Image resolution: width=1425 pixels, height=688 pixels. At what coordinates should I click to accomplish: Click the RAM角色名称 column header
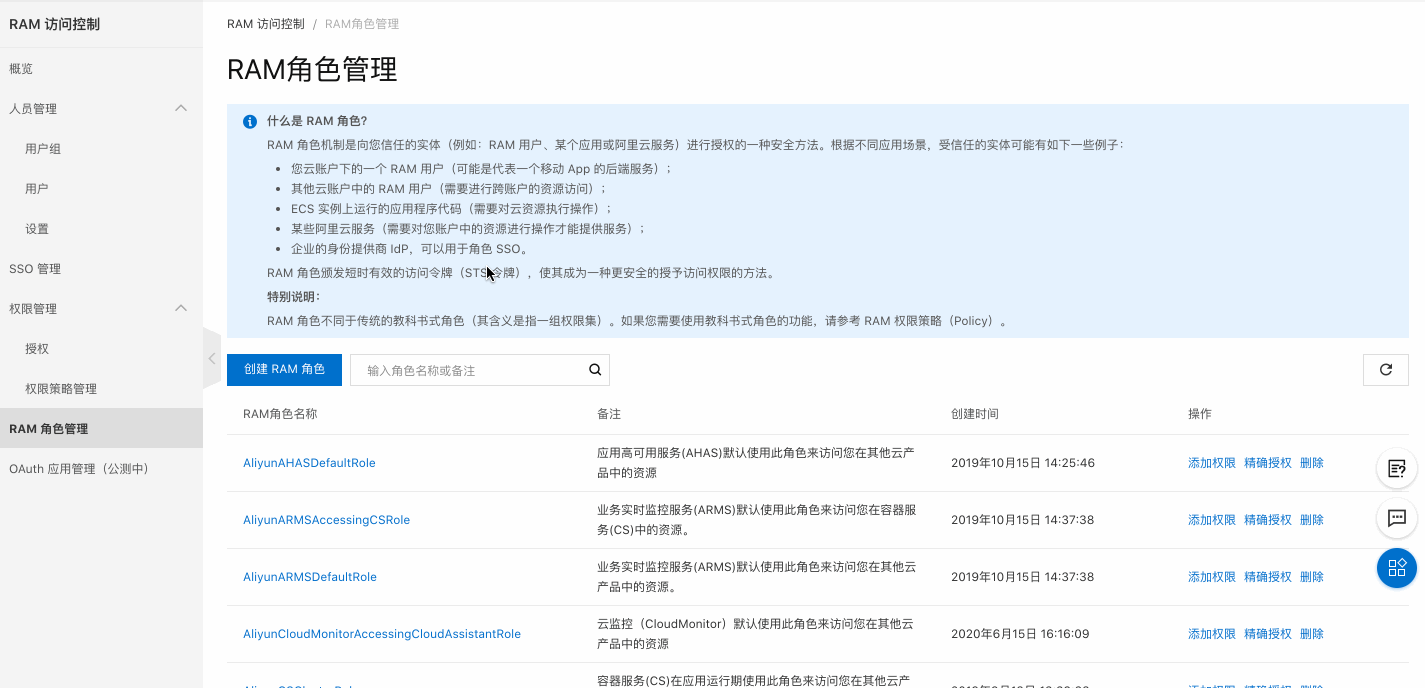[280, 414]
